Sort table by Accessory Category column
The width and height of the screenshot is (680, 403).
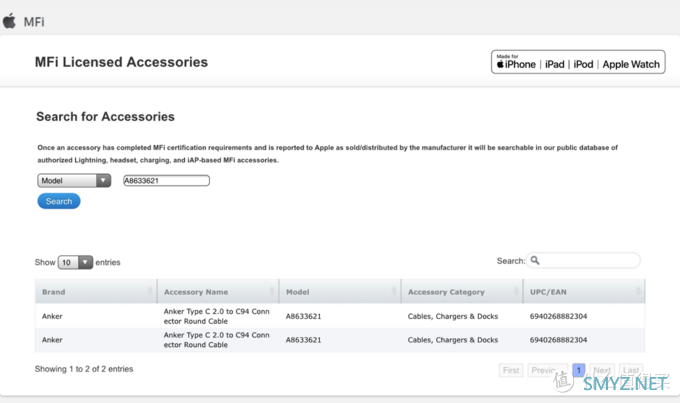(462, 292)
